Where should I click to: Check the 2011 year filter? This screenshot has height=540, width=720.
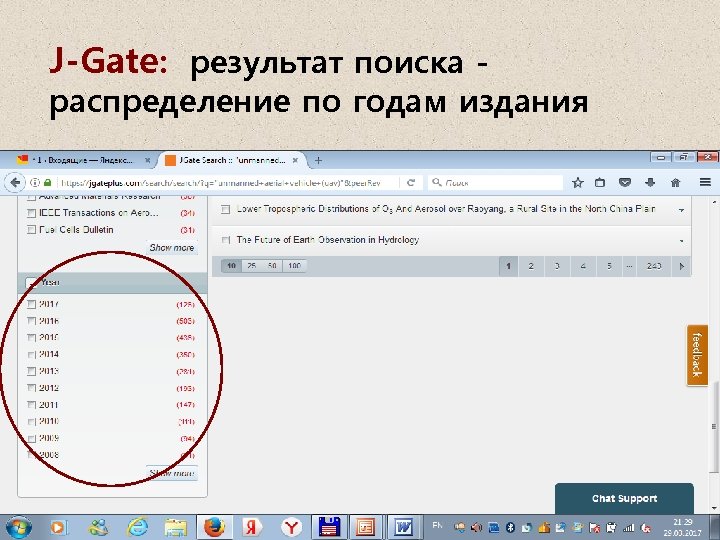pos(31,405)
